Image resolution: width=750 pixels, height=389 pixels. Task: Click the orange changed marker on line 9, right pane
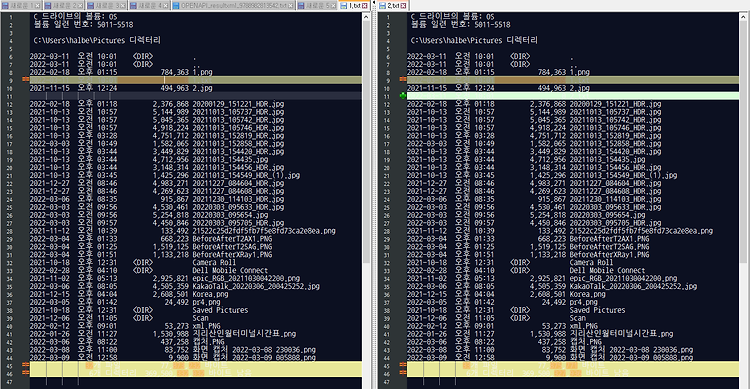[x=403, y=79]
